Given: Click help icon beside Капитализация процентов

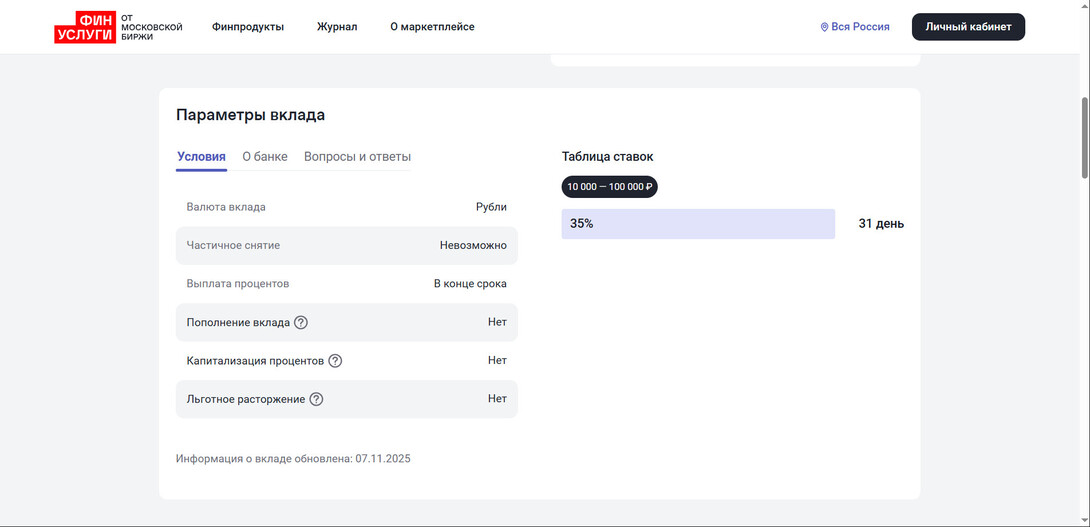Looking at the screenshot, I should [335, 361].
